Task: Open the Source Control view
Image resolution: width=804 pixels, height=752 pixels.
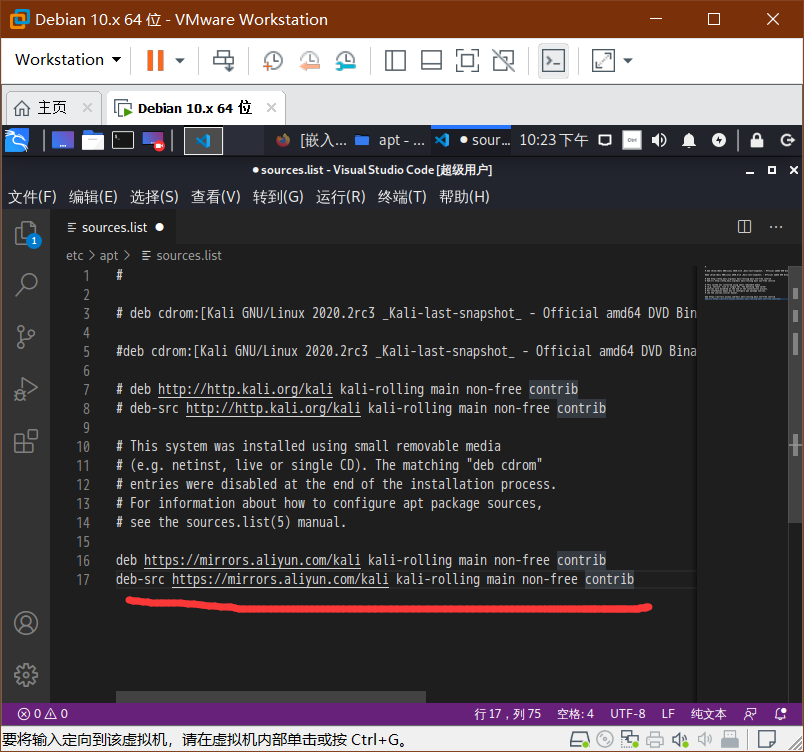Action: pyautogui.click(x=26, y=337)
